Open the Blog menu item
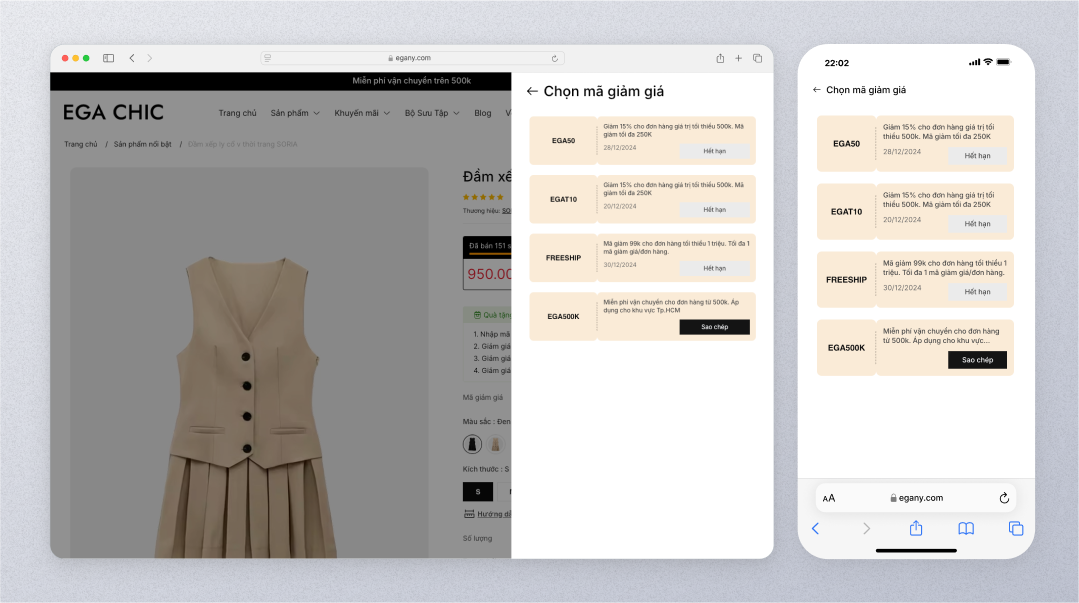 483,113
